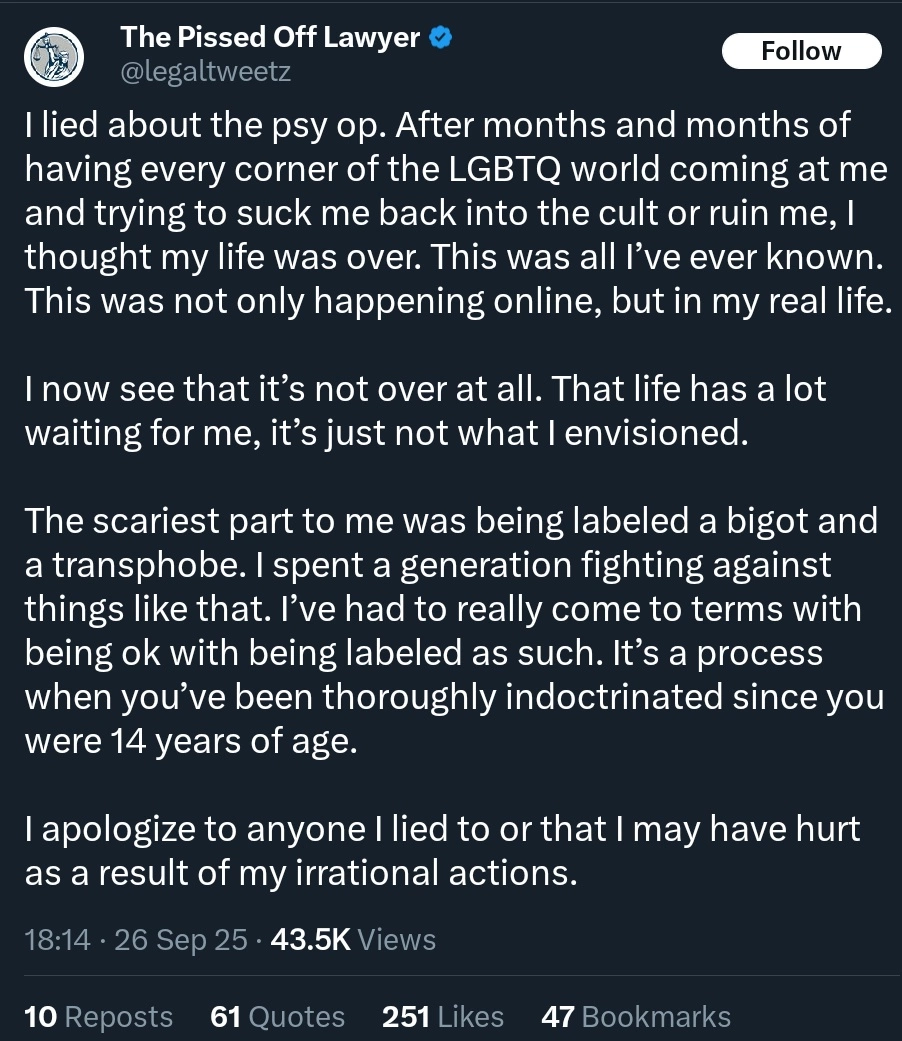Viewport: 902px width, 1041px height.
Task: Open the 10 Reposts list
Action: pyautogui.click(x=98, y=1017)
